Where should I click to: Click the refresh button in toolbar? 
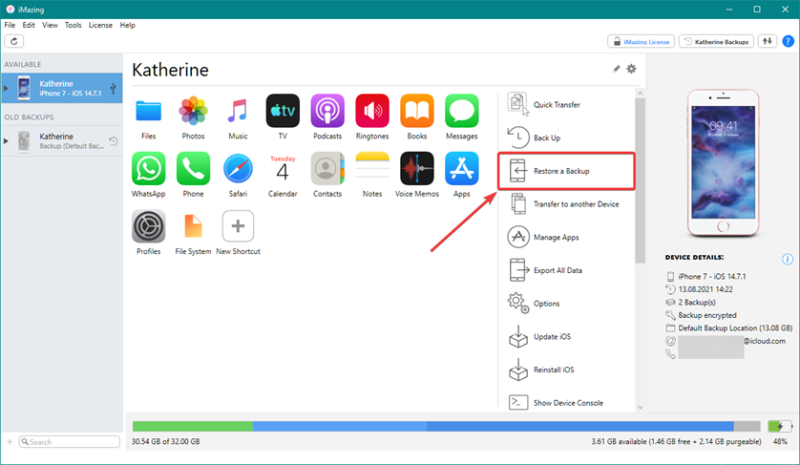[14, 41]
